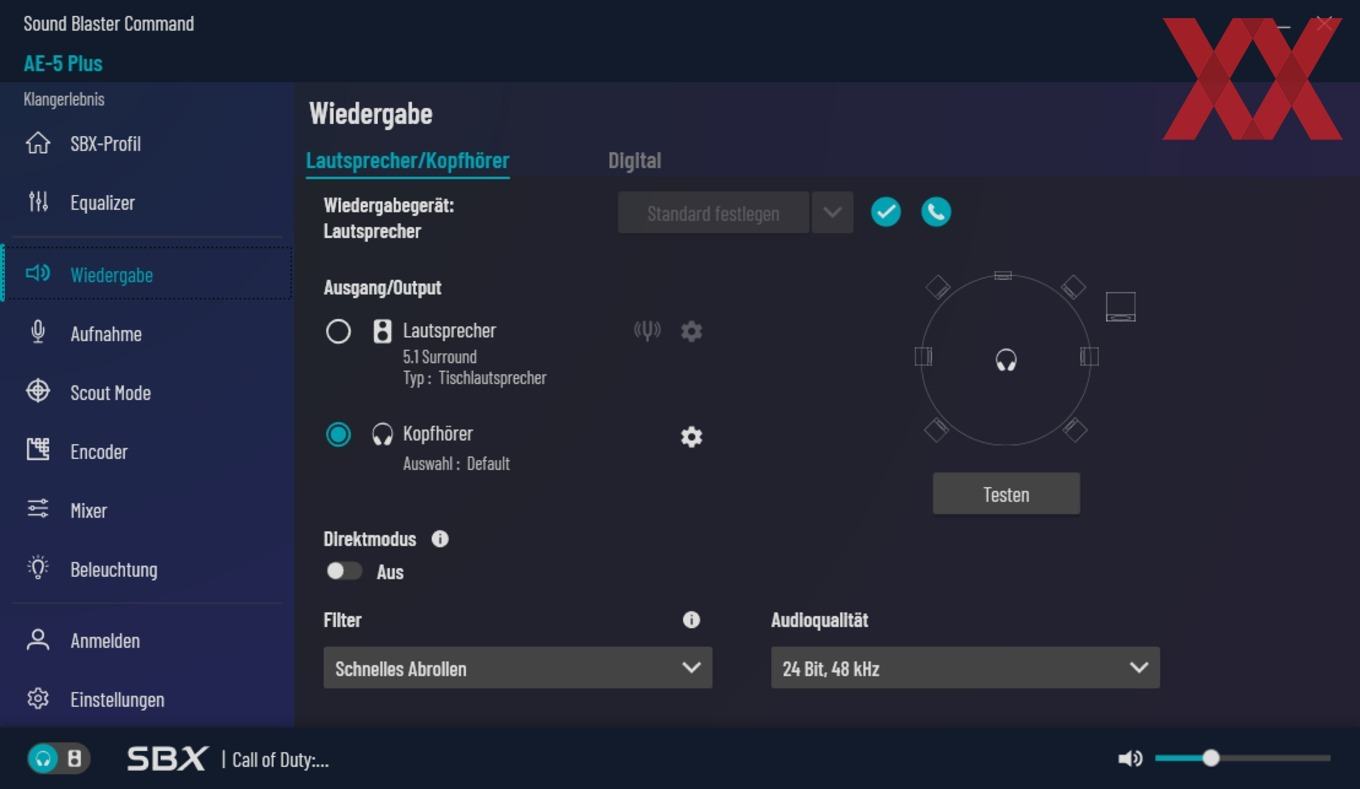
Task: Click front right speaker in diagram
Action: tap(1073, 287)
